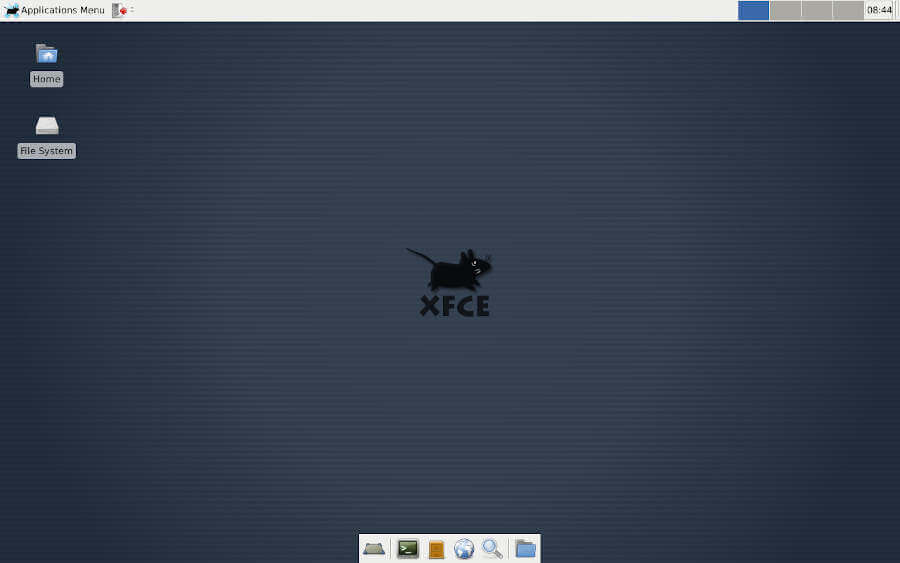Click the Show Desktop dock icon
This screenshot has height=563, width=900.
[x=374, y=549]
